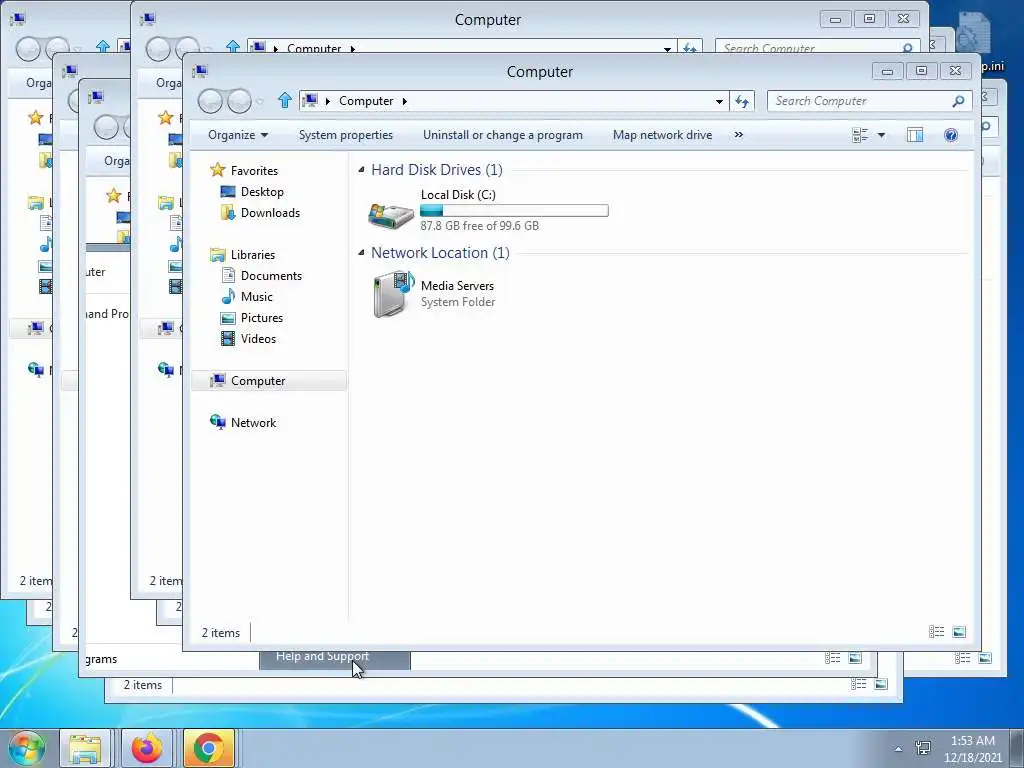Click the 87.8 GB free of 99.6 GB text
The height and width of the screenshot is (768, 1024).
pyautogui.click(x=479, y=226)
